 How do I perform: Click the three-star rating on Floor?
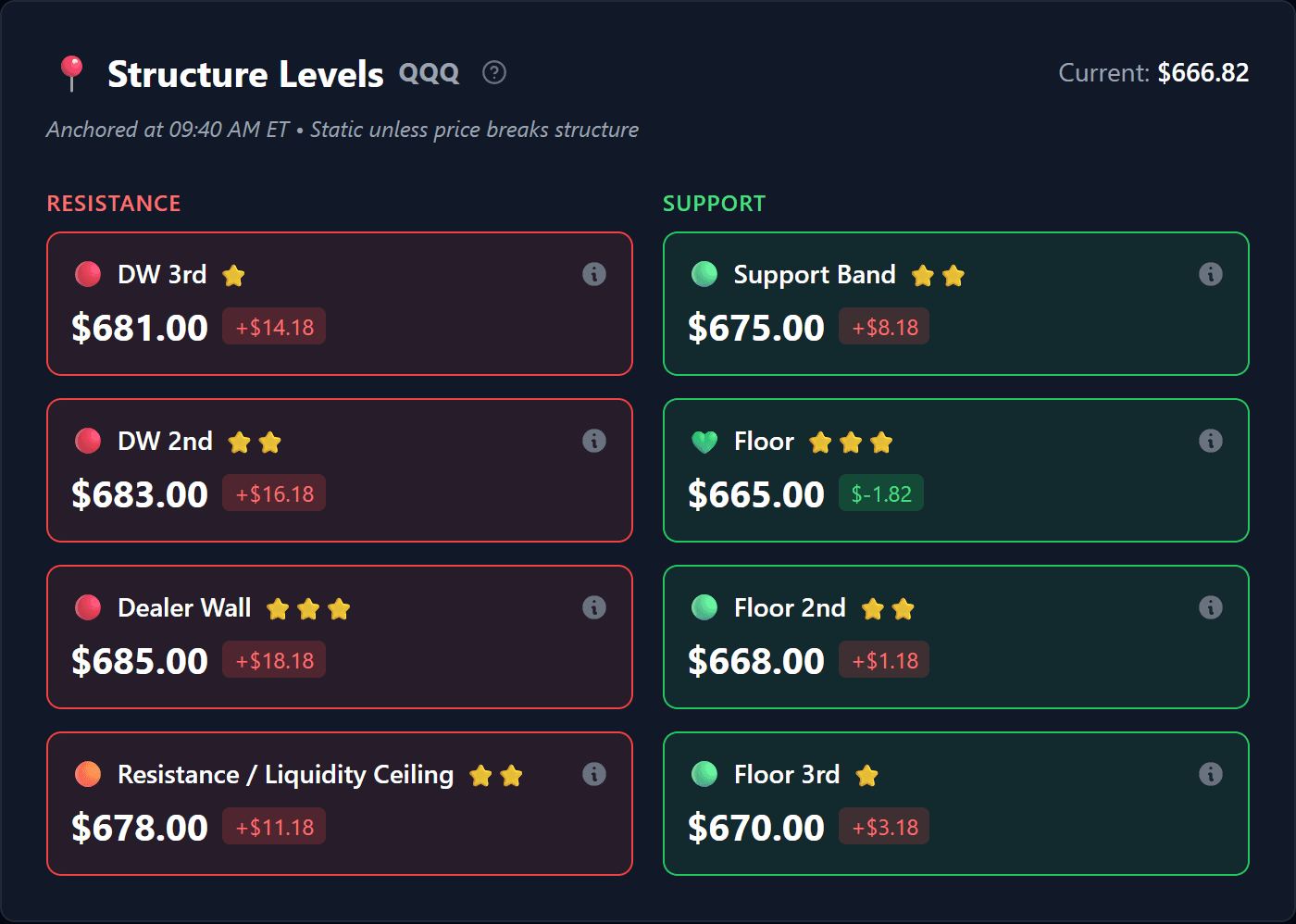click(x=851, y=442)
